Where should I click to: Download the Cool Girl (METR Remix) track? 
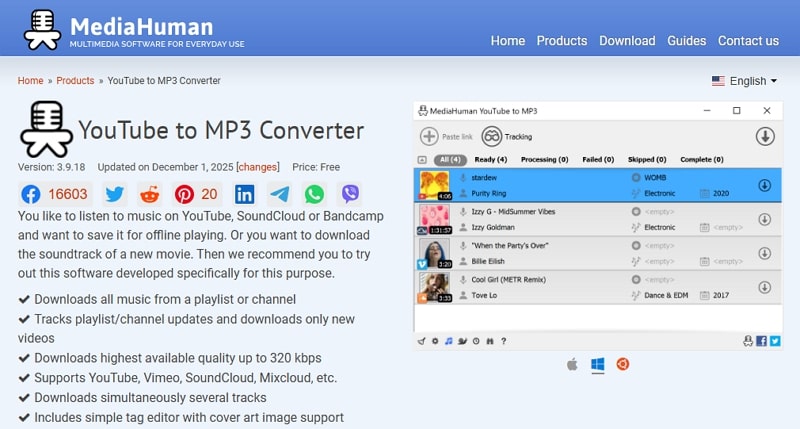(x=764, y=288)
